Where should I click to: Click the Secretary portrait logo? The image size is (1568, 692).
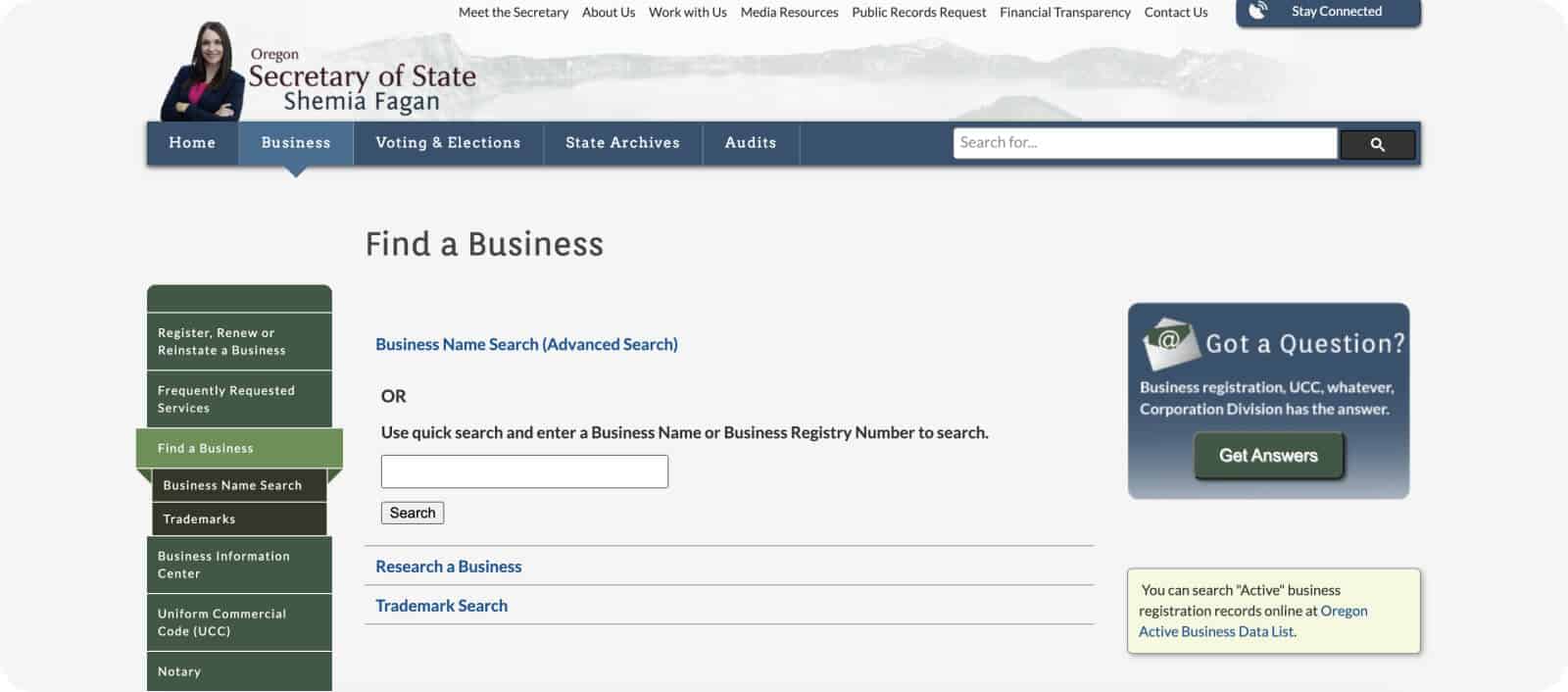click(203, 71)
